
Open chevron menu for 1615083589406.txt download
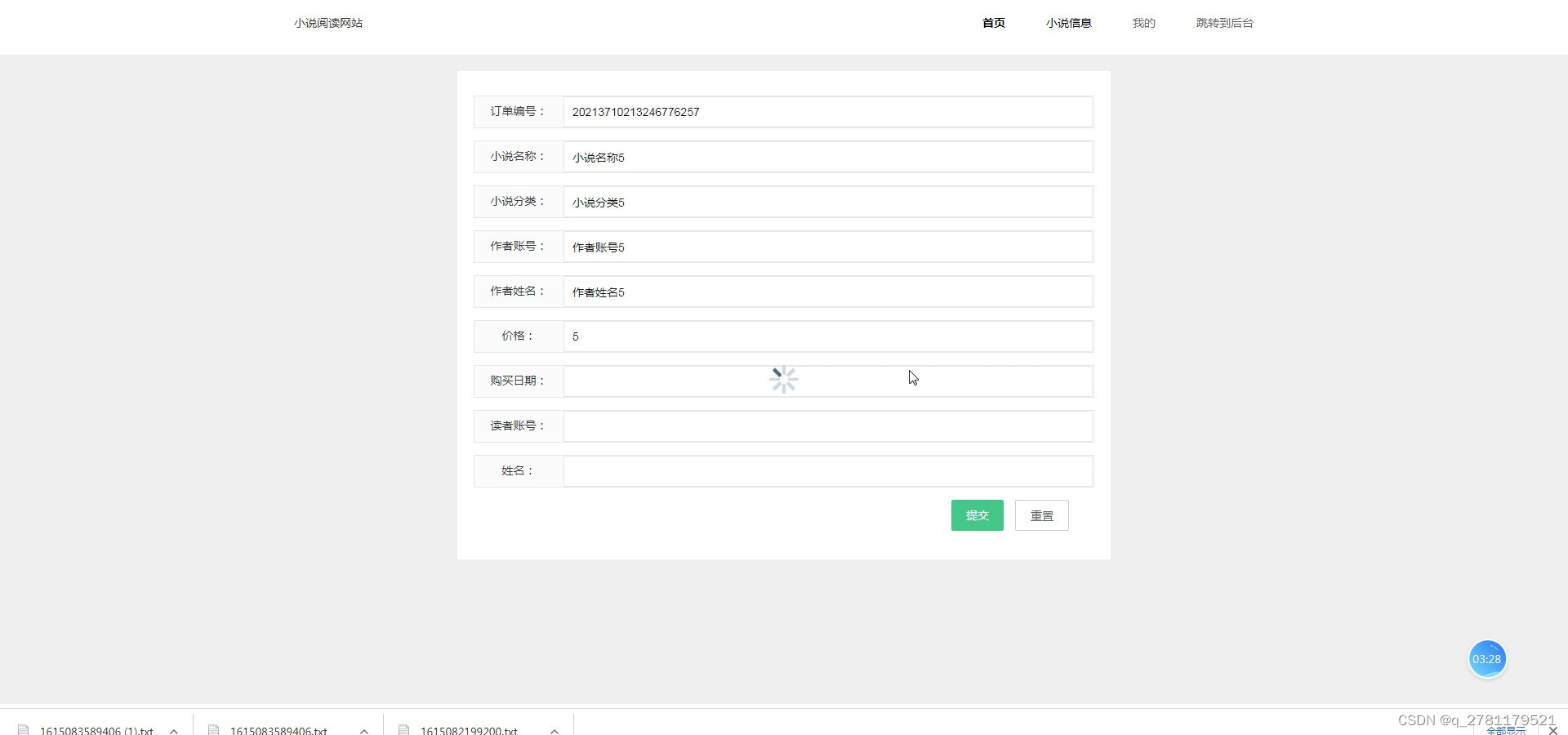tap(364, 730)
